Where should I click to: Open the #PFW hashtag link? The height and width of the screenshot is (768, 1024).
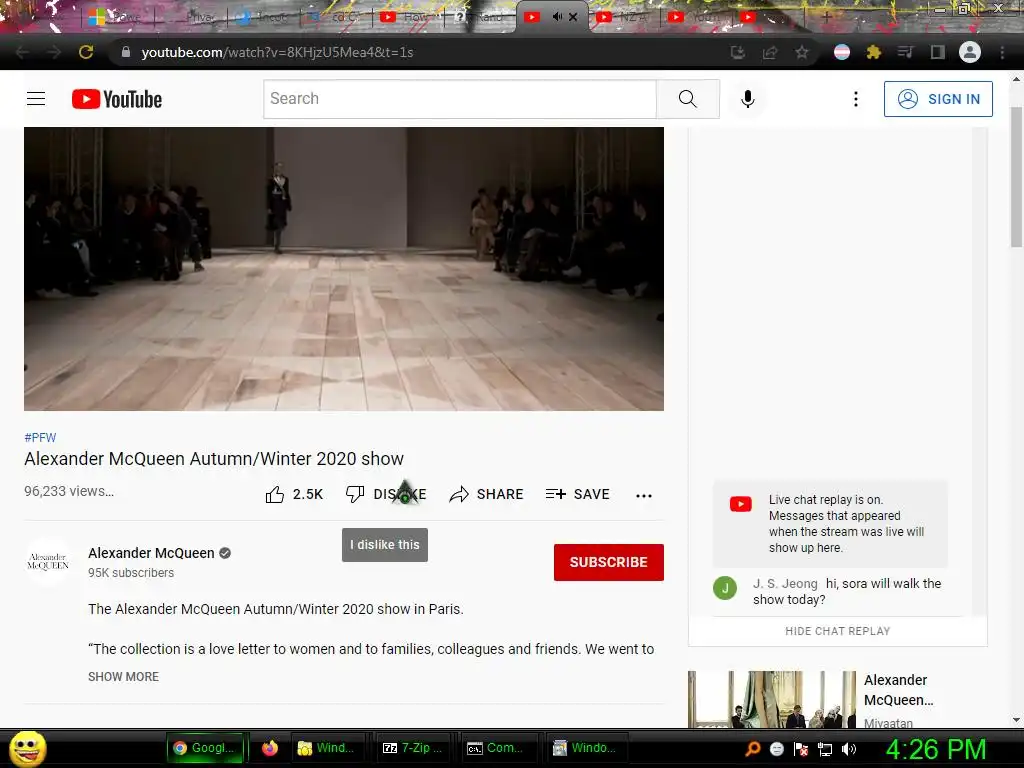40,438
